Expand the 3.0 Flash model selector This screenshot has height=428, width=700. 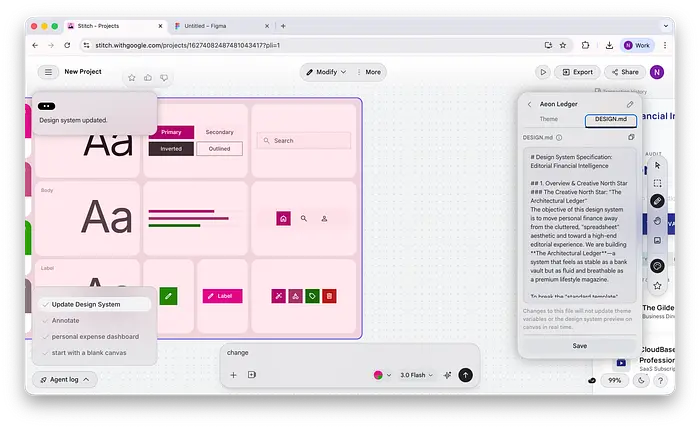point(416,375)
